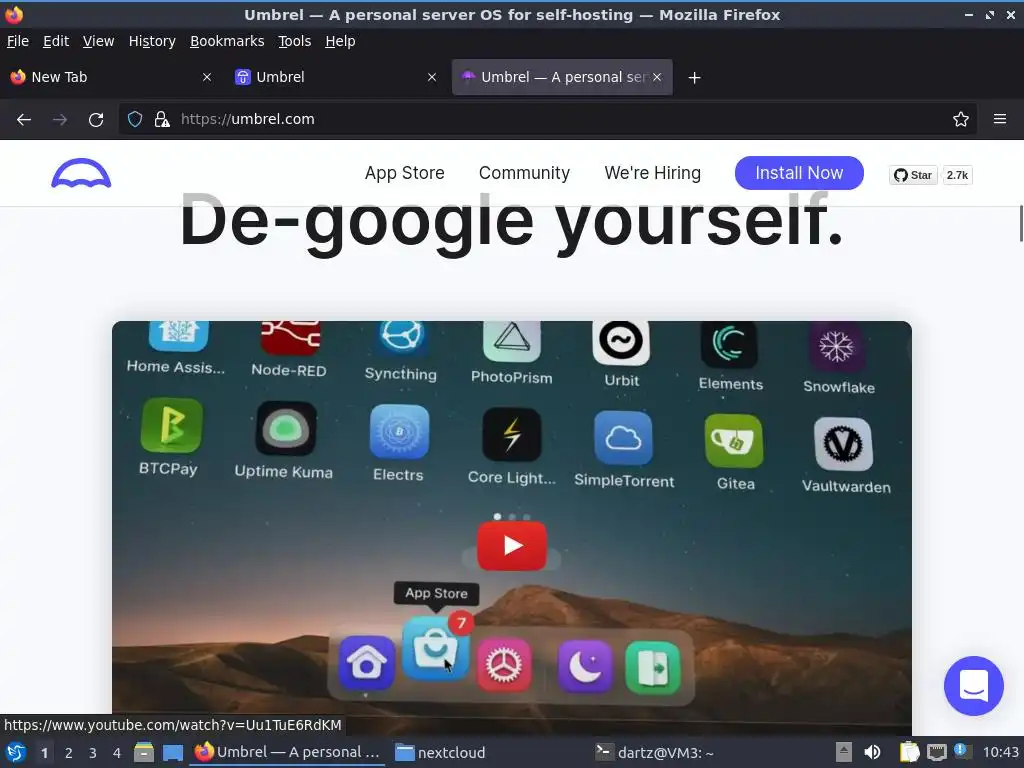Open the dartz@VM3 terminal taskbar item
The image size is (1024, 768).
tap(656, 753)
